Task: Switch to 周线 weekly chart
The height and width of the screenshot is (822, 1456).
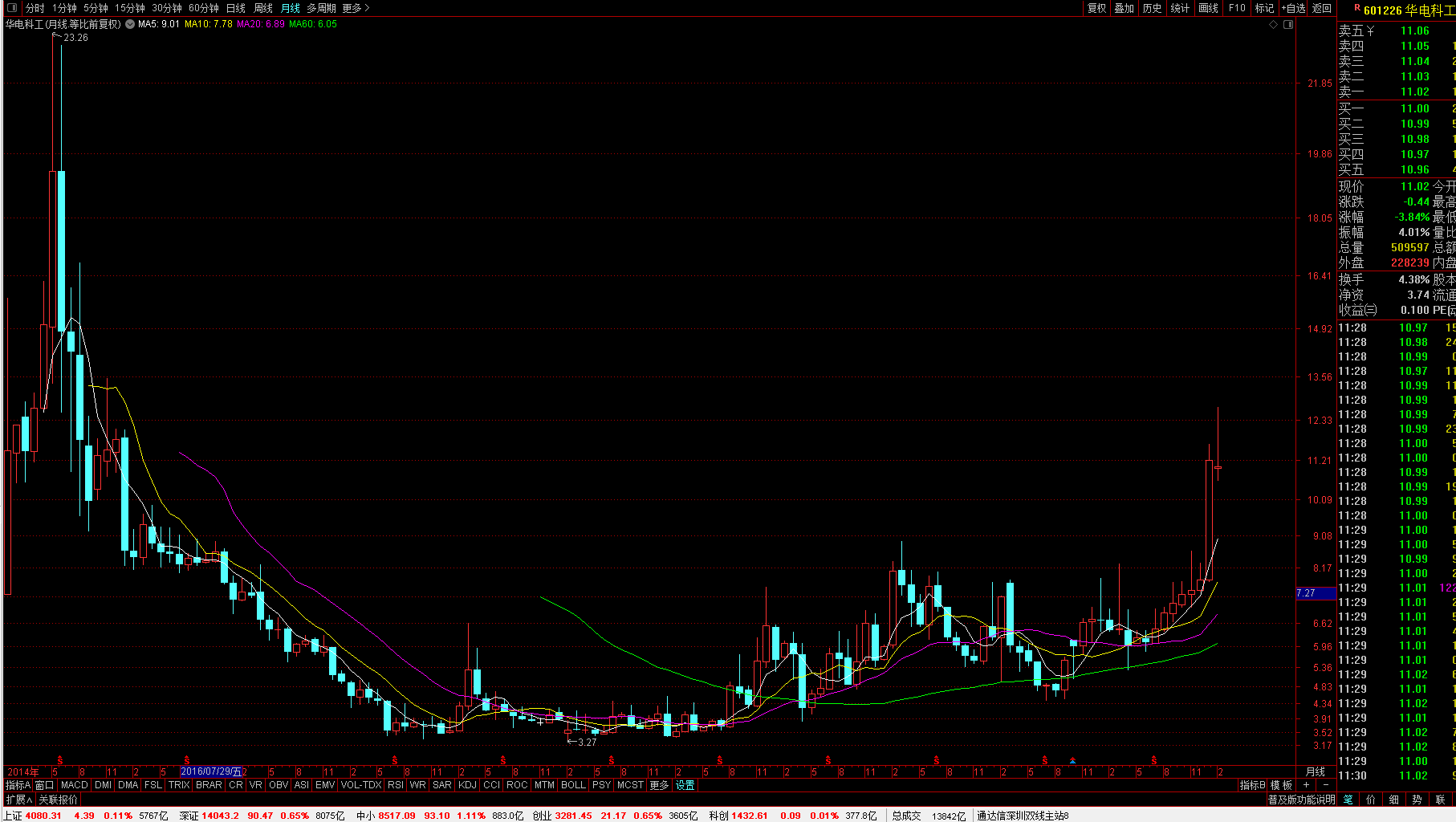Action: click(x=263, y=8)
